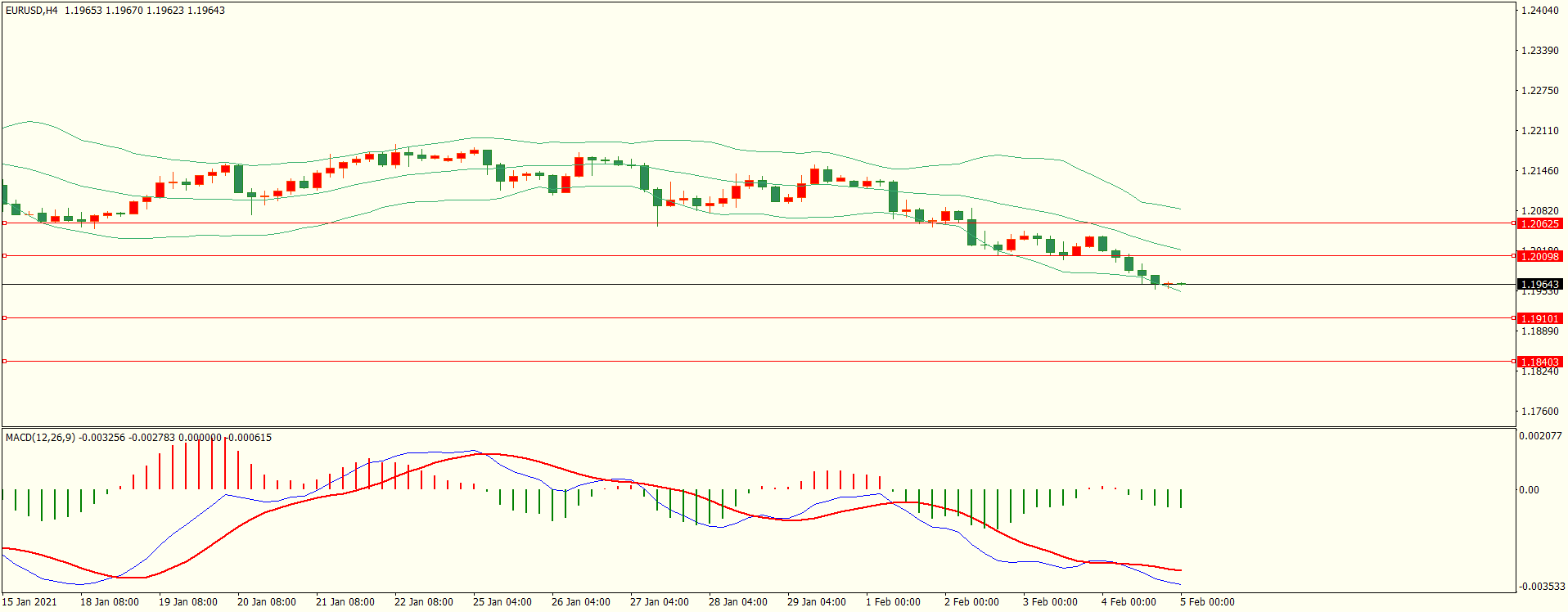Click the MACD scale value 0.002077
This screenshot has height=612, width=1568.
point(1541,436)
